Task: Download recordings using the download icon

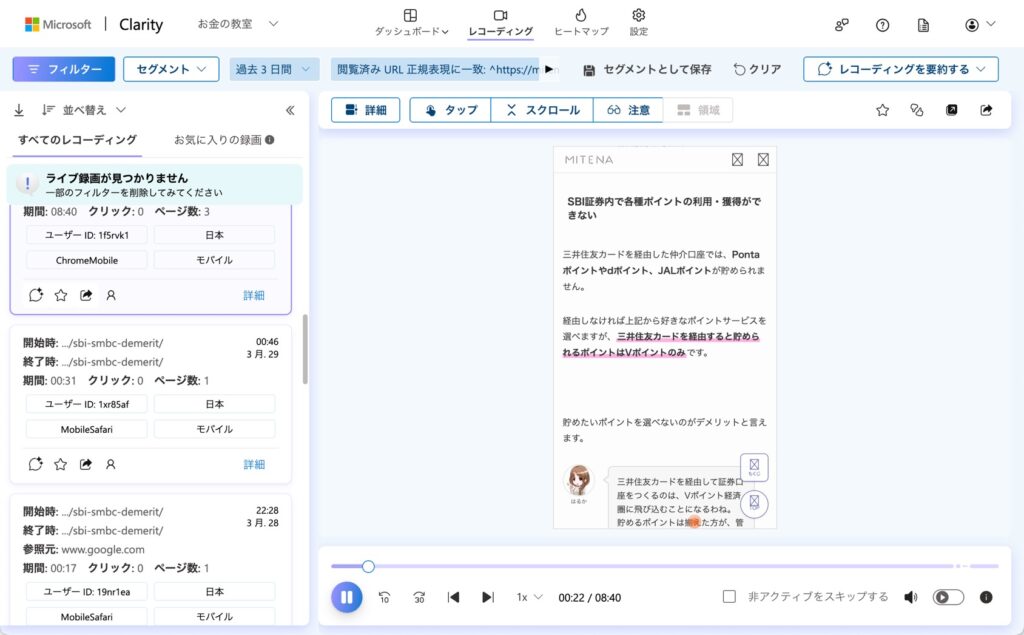Action: (x=19, y=110)
